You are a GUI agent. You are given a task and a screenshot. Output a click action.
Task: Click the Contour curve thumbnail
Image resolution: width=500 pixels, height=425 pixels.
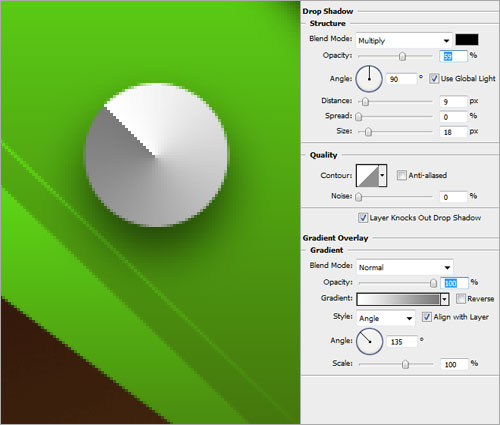click(x=367, y=175)
